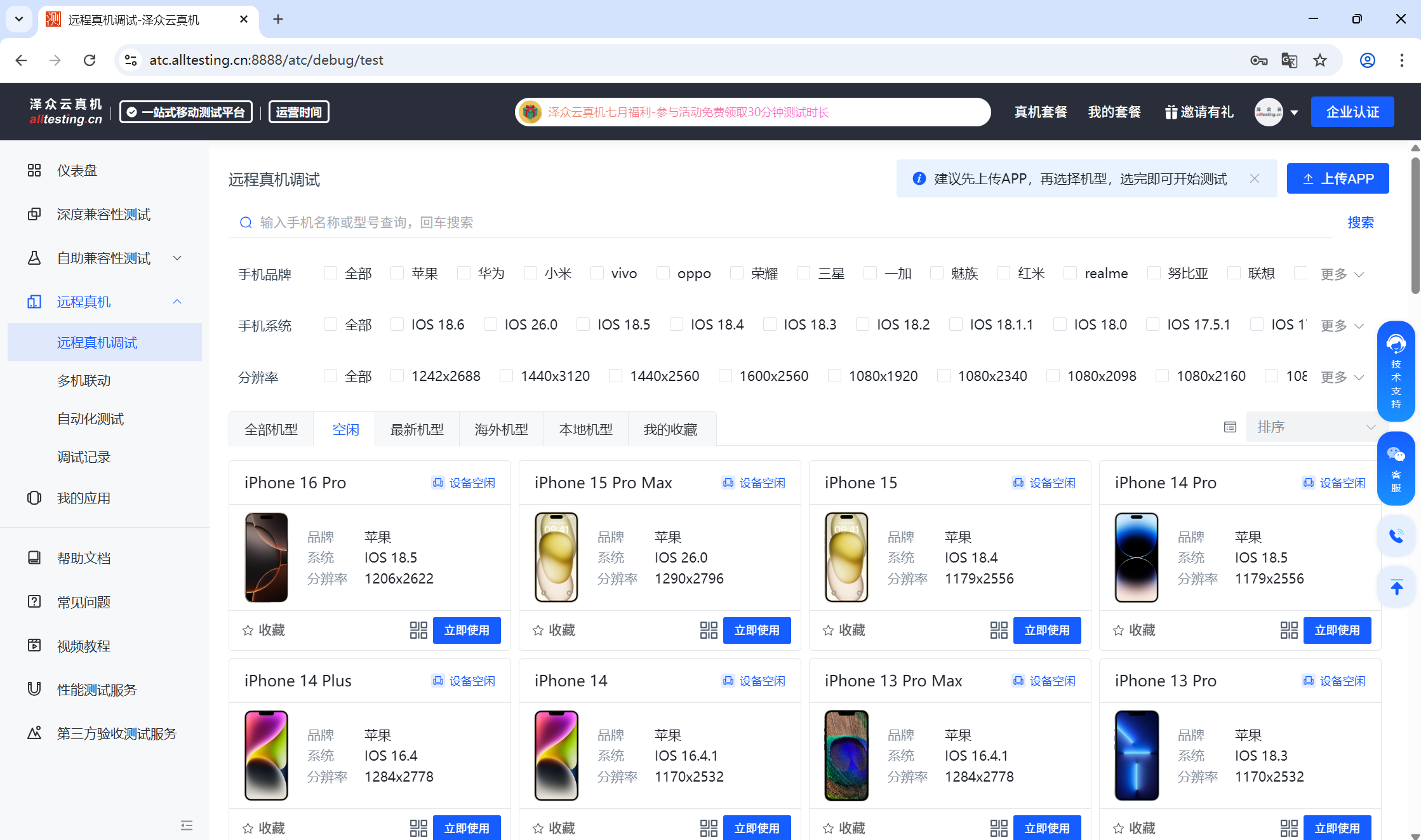
Task: Close the upload APP suggestion banner
Action: click(1254, 178)
